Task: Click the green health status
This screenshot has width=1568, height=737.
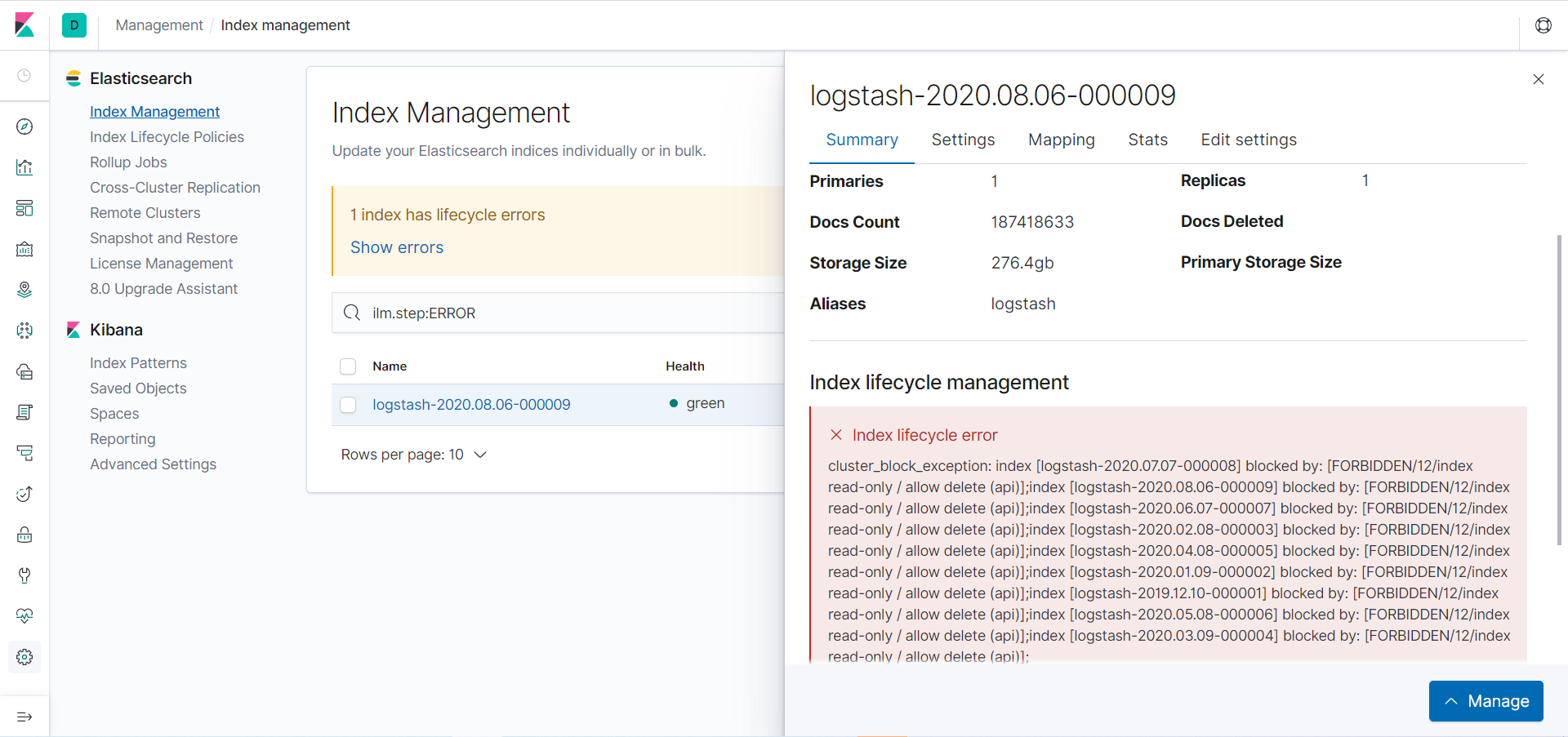Action: coord(697,403)
